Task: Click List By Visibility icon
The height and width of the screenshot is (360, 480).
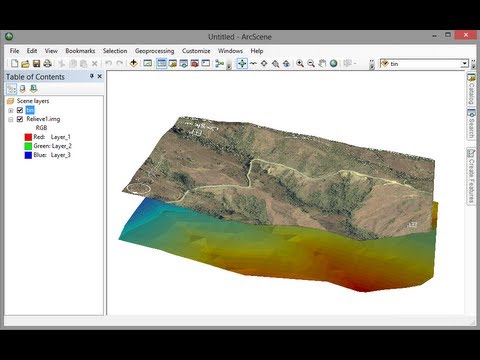Action: 33,89
